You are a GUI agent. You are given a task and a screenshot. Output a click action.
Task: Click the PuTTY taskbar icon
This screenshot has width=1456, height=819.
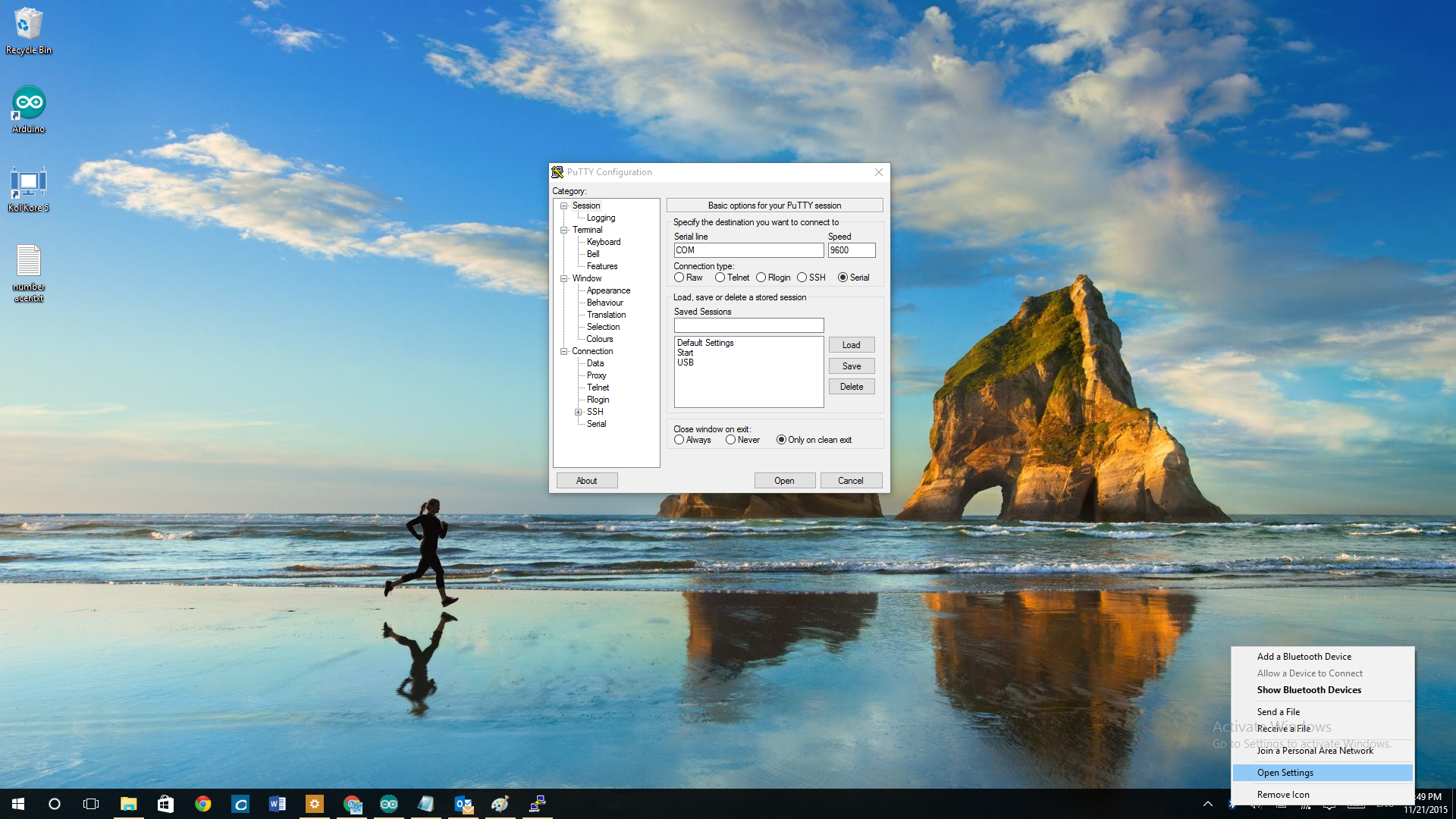[x=538, y=804]
